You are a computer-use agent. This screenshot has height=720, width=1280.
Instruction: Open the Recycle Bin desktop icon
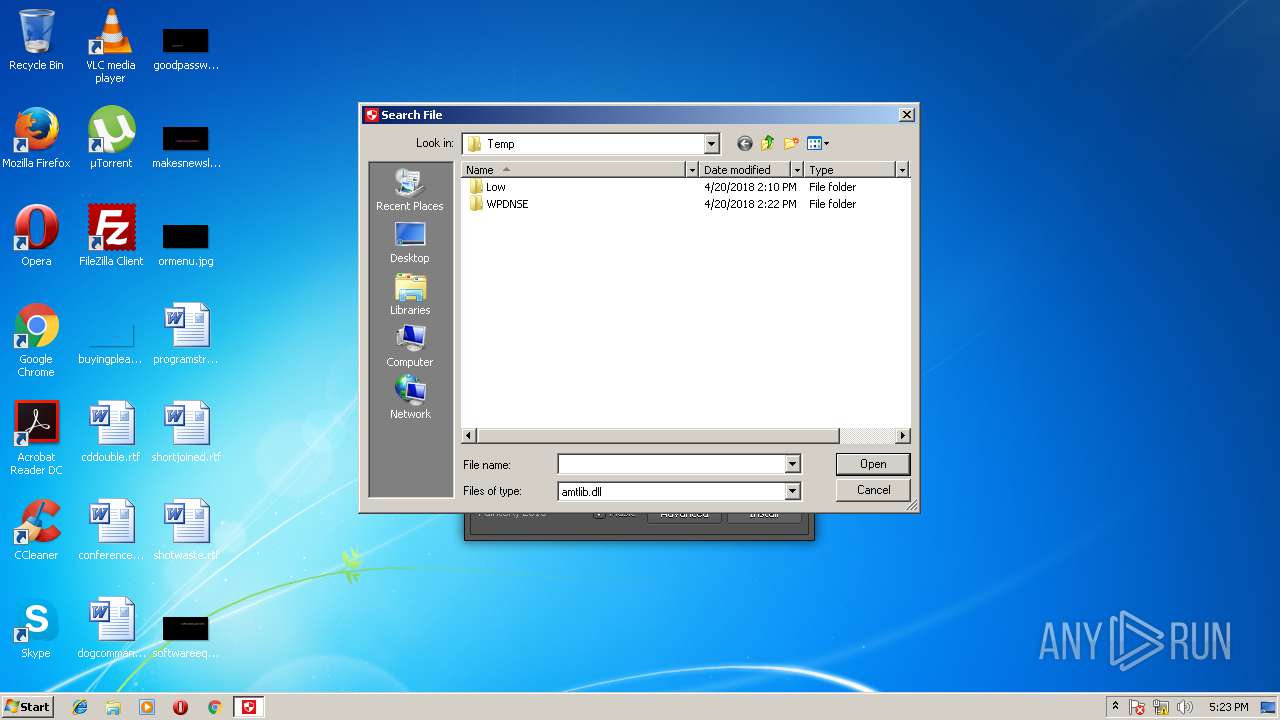click(36, 41)
